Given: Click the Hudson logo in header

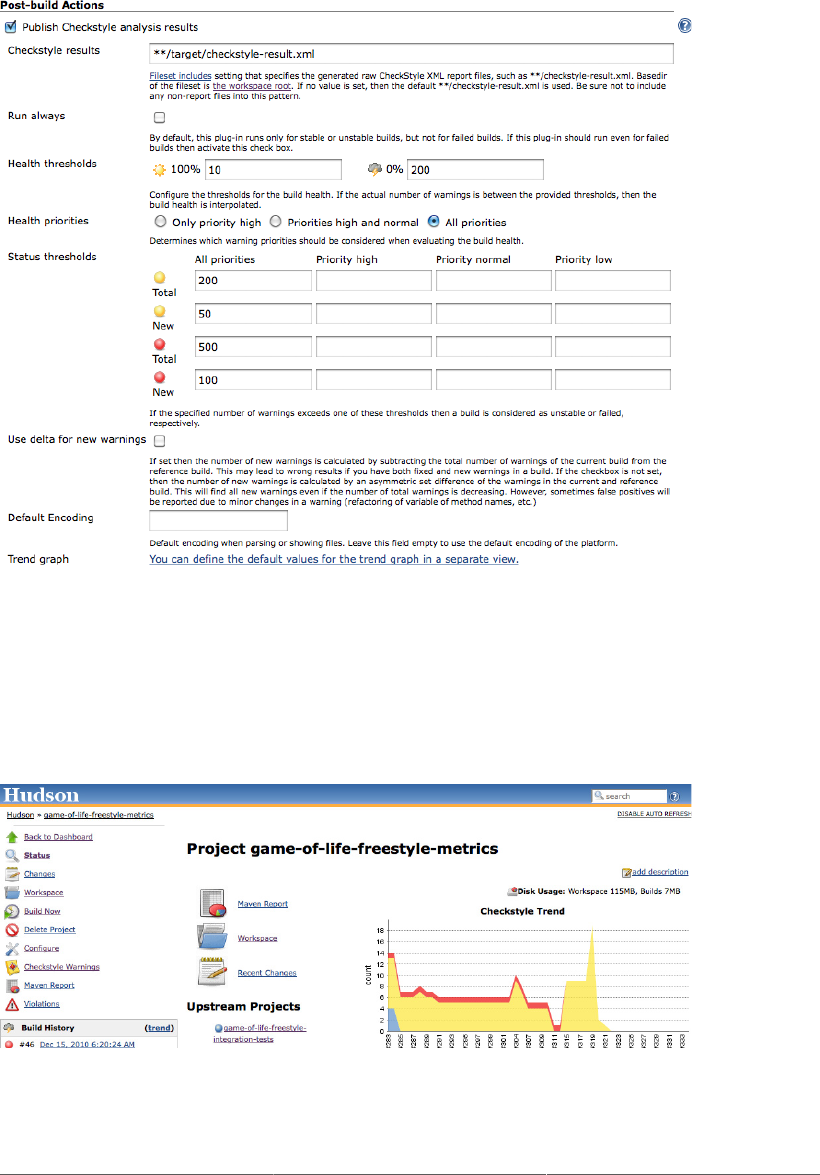Looking at the screenshot, I should (x=41, y=795).
